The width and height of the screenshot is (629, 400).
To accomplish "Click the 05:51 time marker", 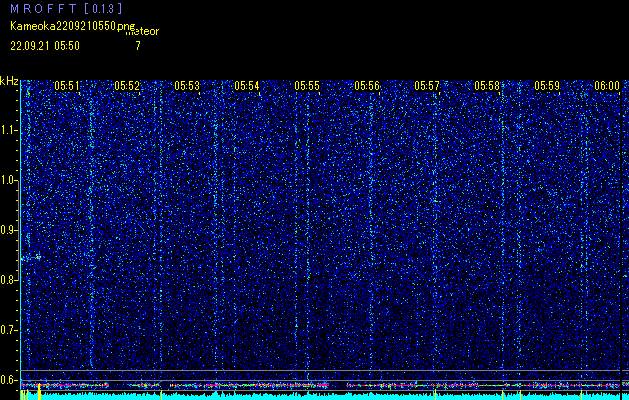I will point(67,85).
